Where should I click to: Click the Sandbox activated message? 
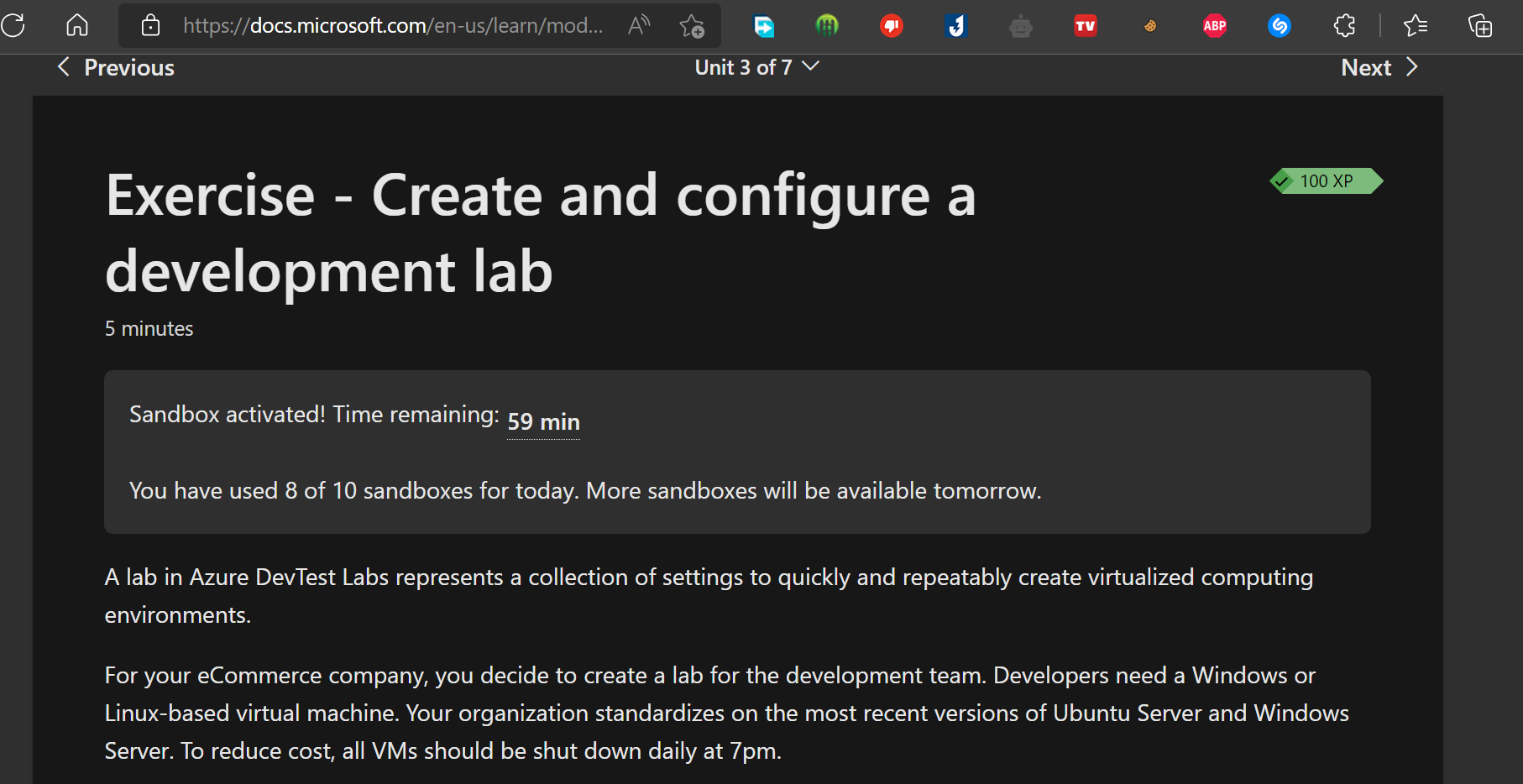coord(314,414)
